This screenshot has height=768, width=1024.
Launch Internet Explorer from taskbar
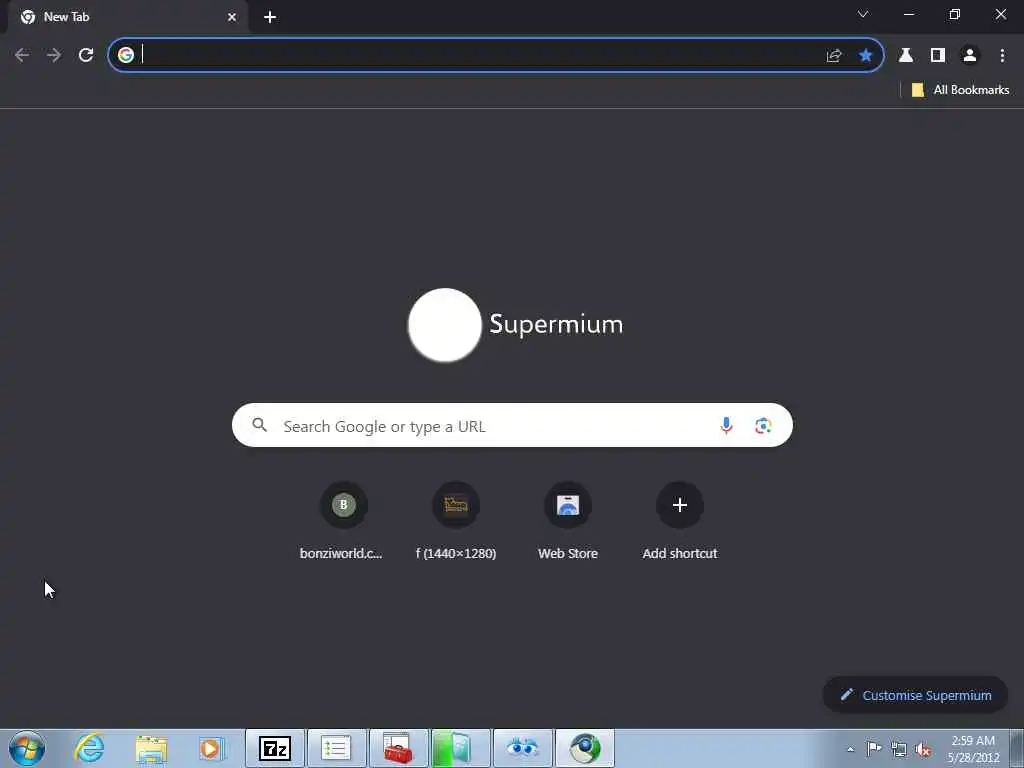[x=89, y=748]
